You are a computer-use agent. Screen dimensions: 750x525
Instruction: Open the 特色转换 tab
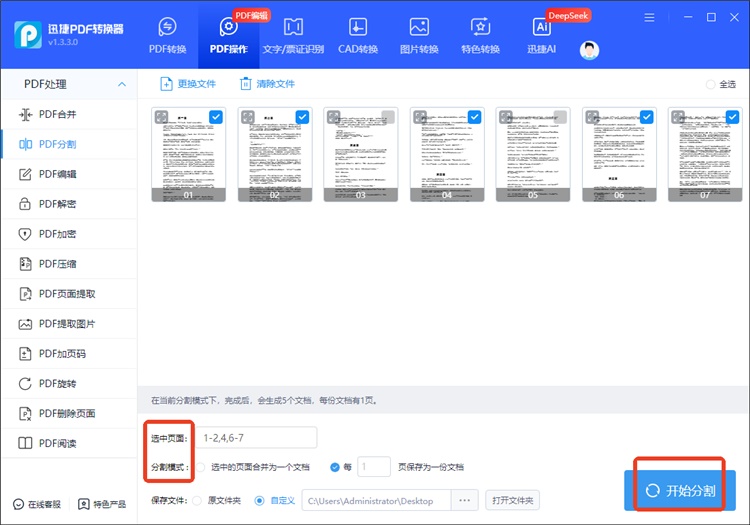[480, 35]
